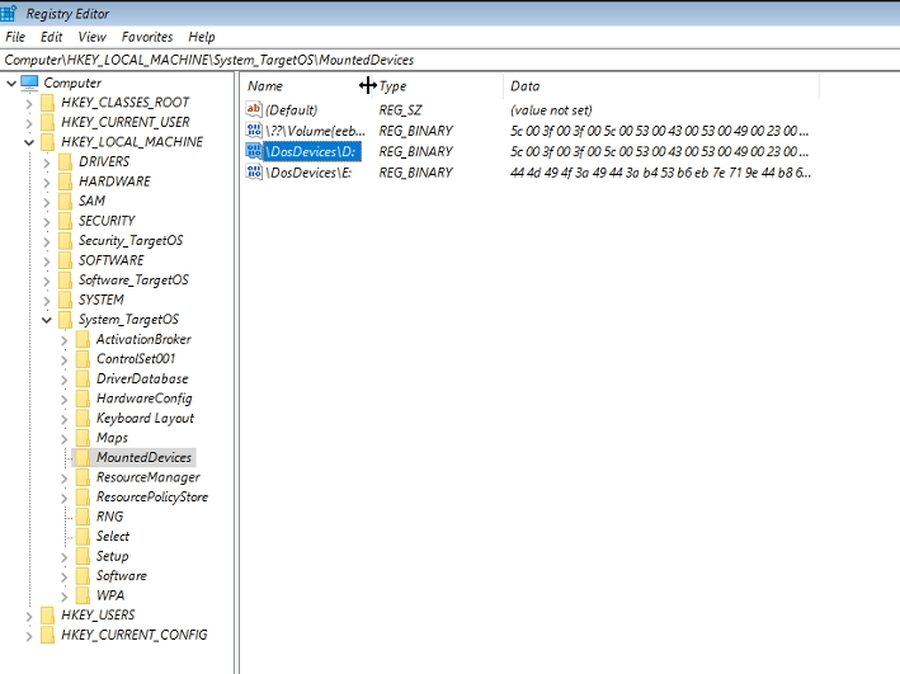This screenshot has height=674, width=900.
Task: Collapse the System_TargetOS key arrow
Action: (47, 320)
